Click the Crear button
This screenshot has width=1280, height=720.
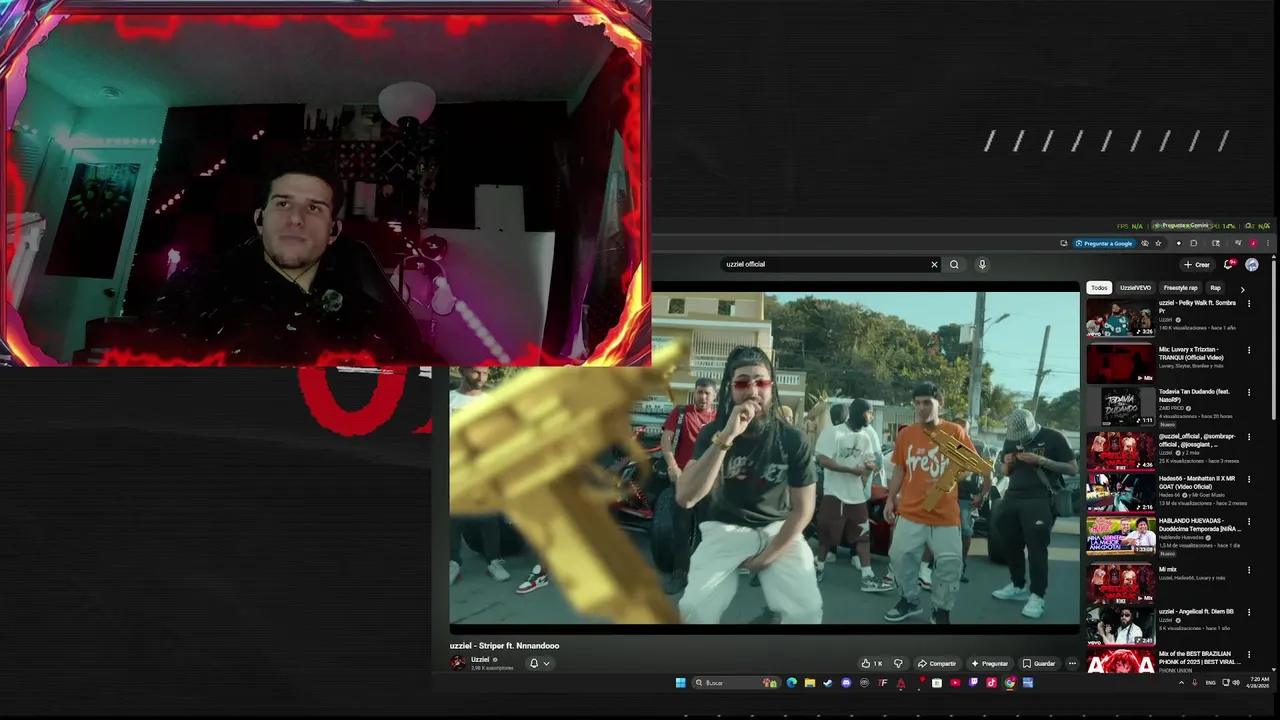click(x=1197, y=264)
